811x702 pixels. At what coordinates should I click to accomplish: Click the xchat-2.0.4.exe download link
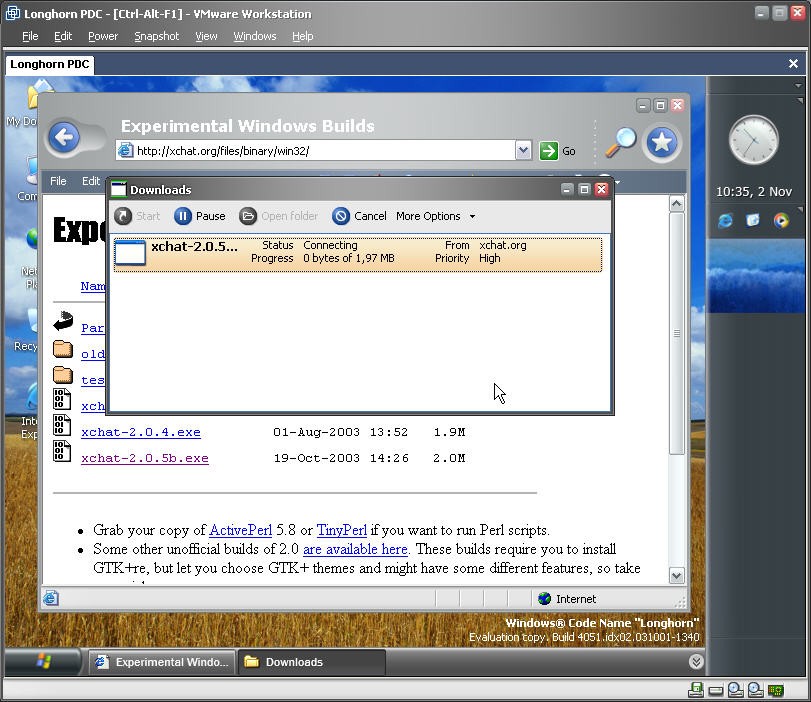click(x=141, y=433)
